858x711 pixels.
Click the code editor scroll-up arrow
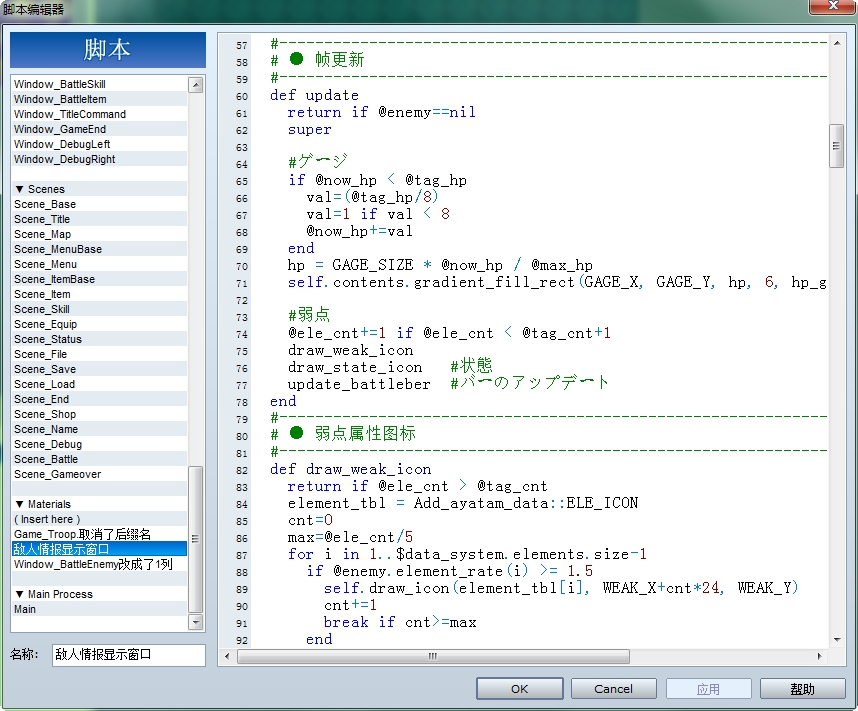837,43
